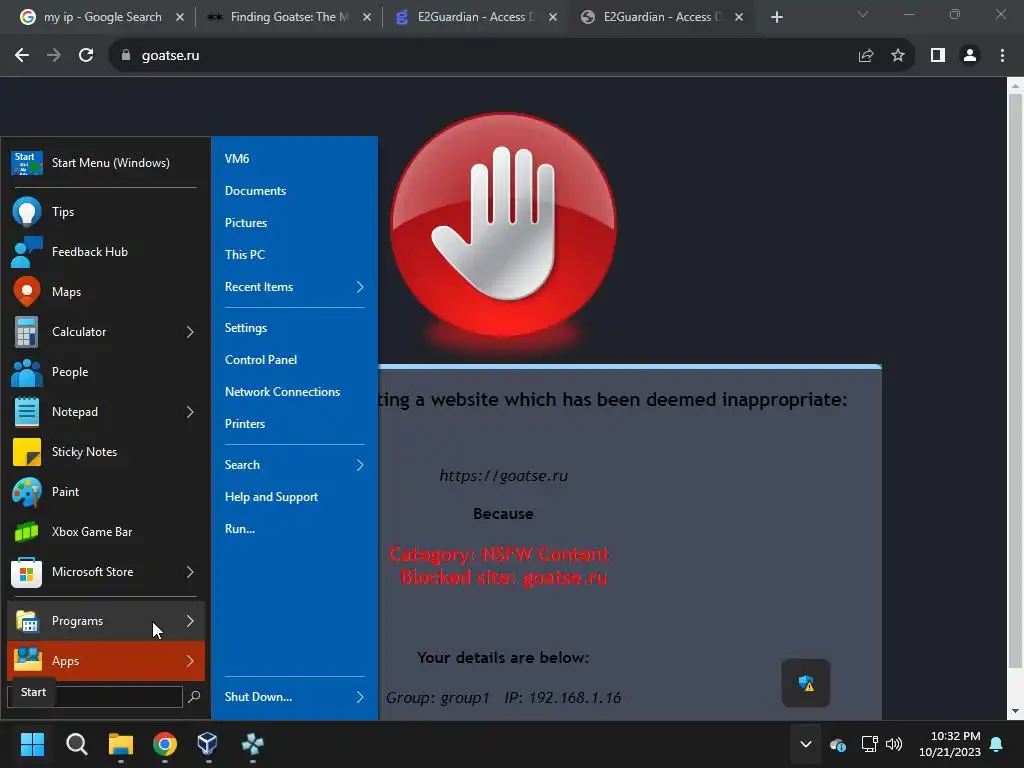This screenshot has height=768, width=1024.
Task: Open a new Chrome tab
Action: click(x=776, y=17)
